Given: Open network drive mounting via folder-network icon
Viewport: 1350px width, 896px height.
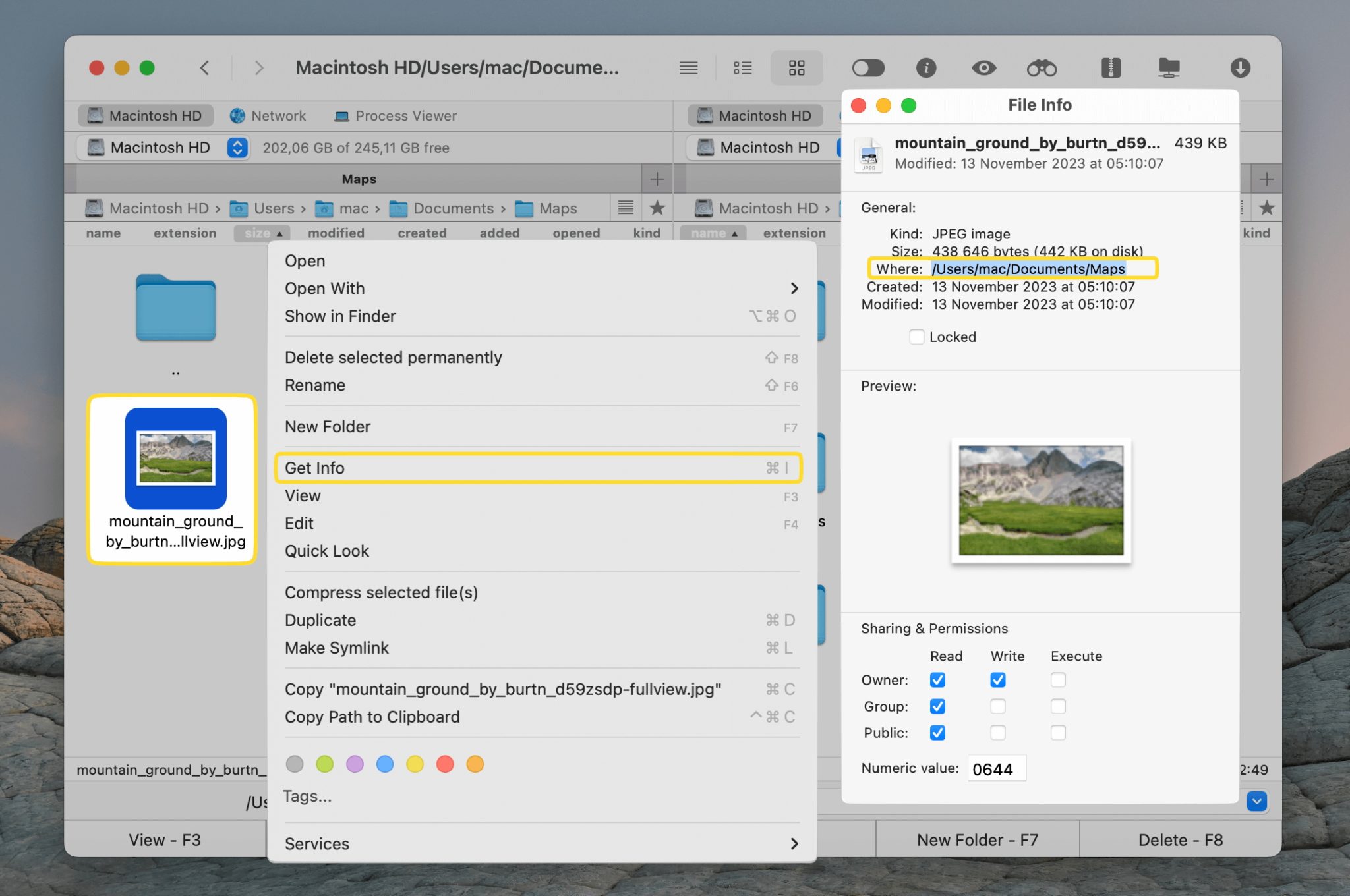Looking at the screenshot, I should coord(1170,67).
